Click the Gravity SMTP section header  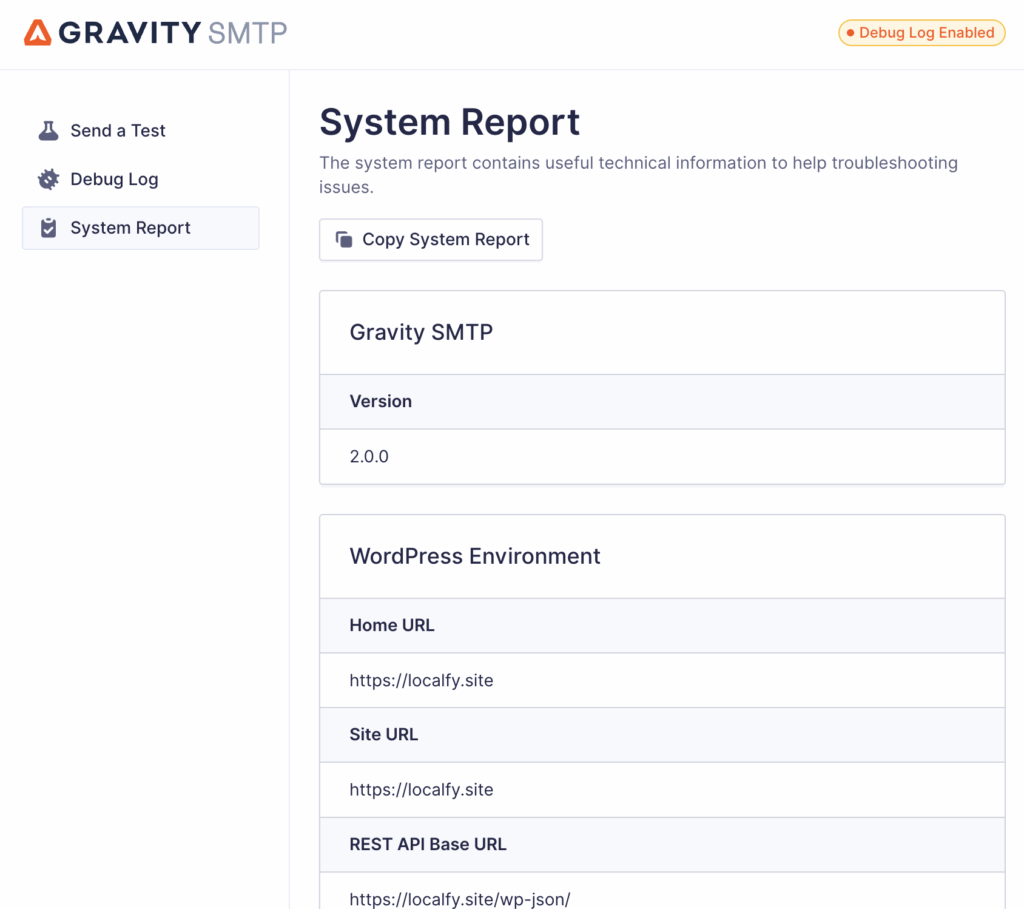click(x=420, y=331)
